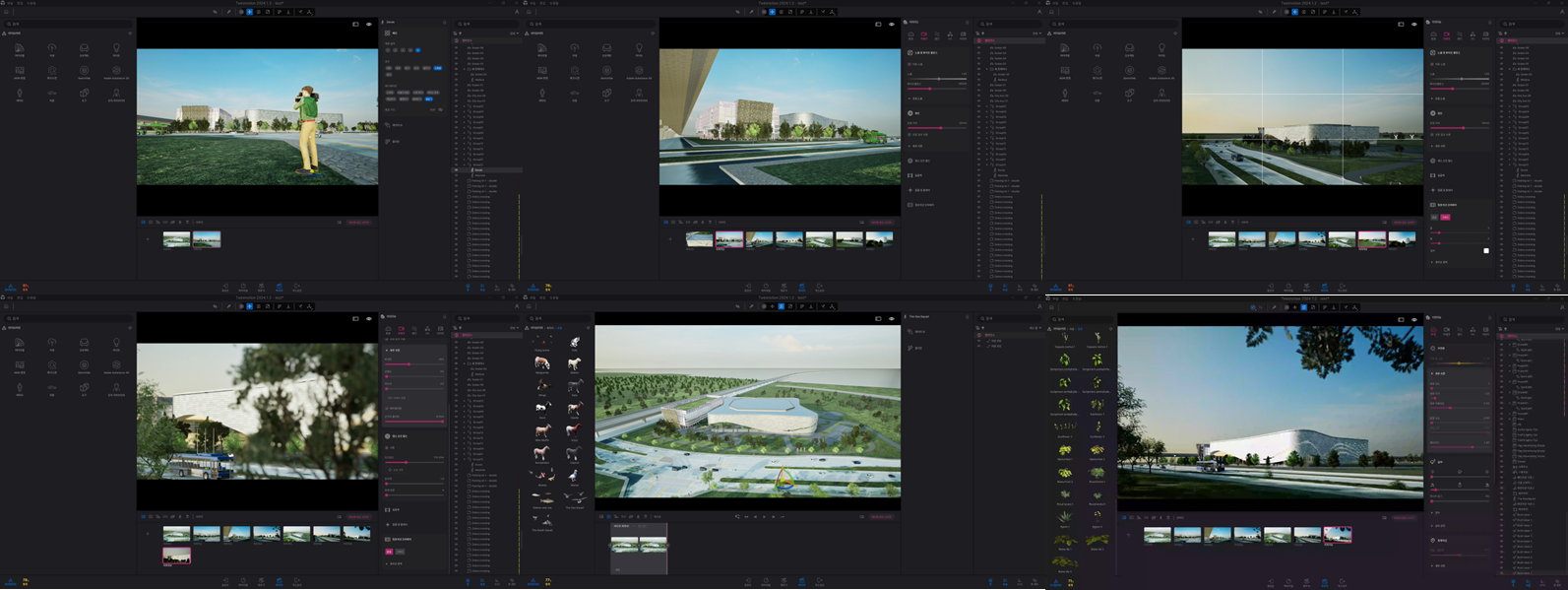Select pink Environment tab in dusk-building window
Screen dimensions: 1568x590
tap(1433, 331)
